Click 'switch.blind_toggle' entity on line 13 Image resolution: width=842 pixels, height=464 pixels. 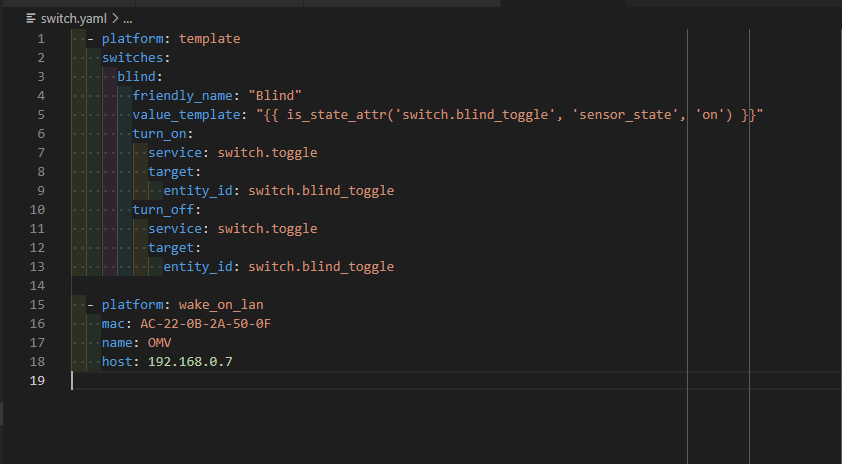[320, 267]
